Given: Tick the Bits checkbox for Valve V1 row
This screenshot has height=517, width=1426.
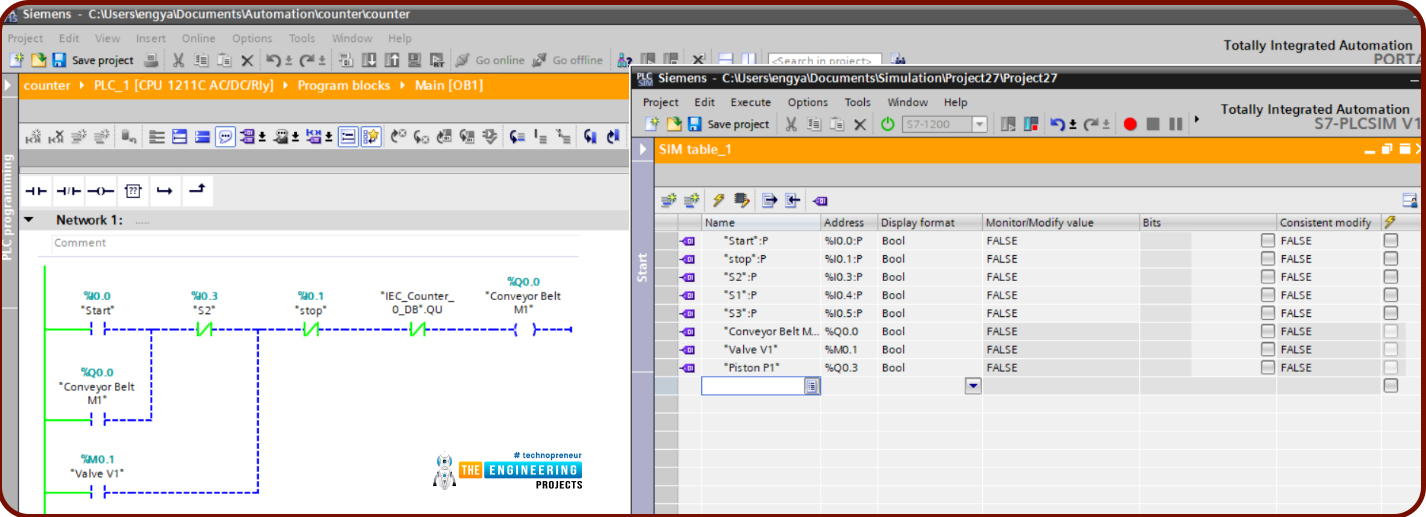Looking at the screenshot, I should (x=1268, y=350).
